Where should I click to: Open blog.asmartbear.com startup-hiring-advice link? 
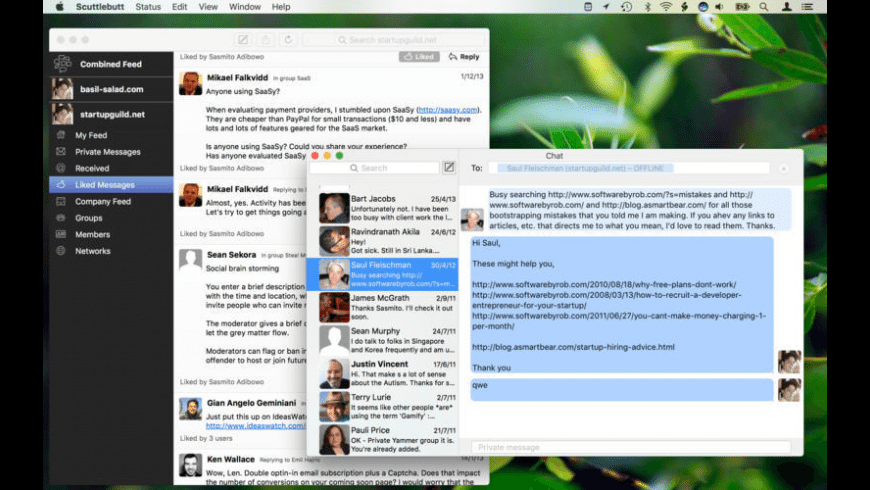pyautogui.click(x=573, y=347)
